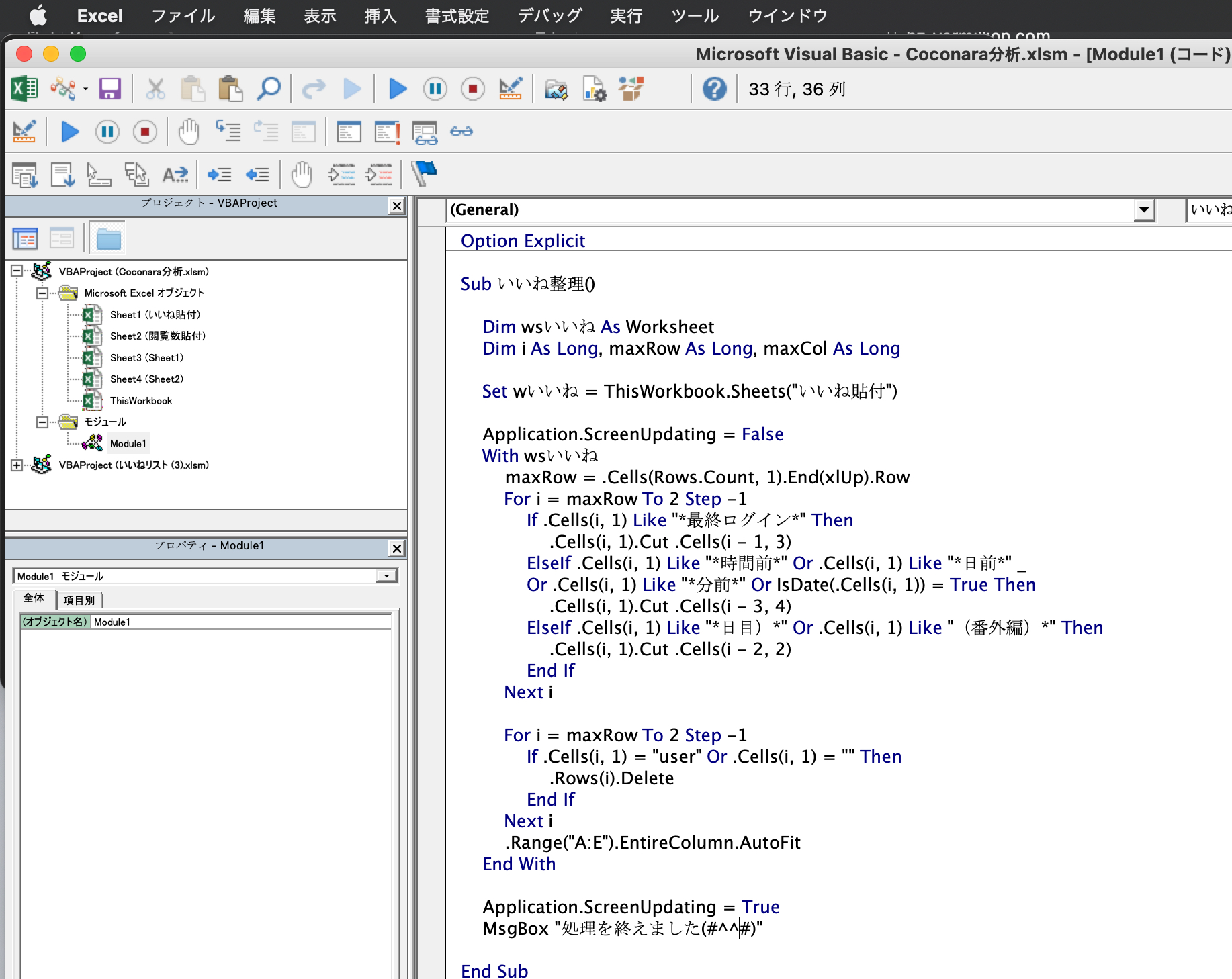Click the Increase Indent icon

point(220,175)
